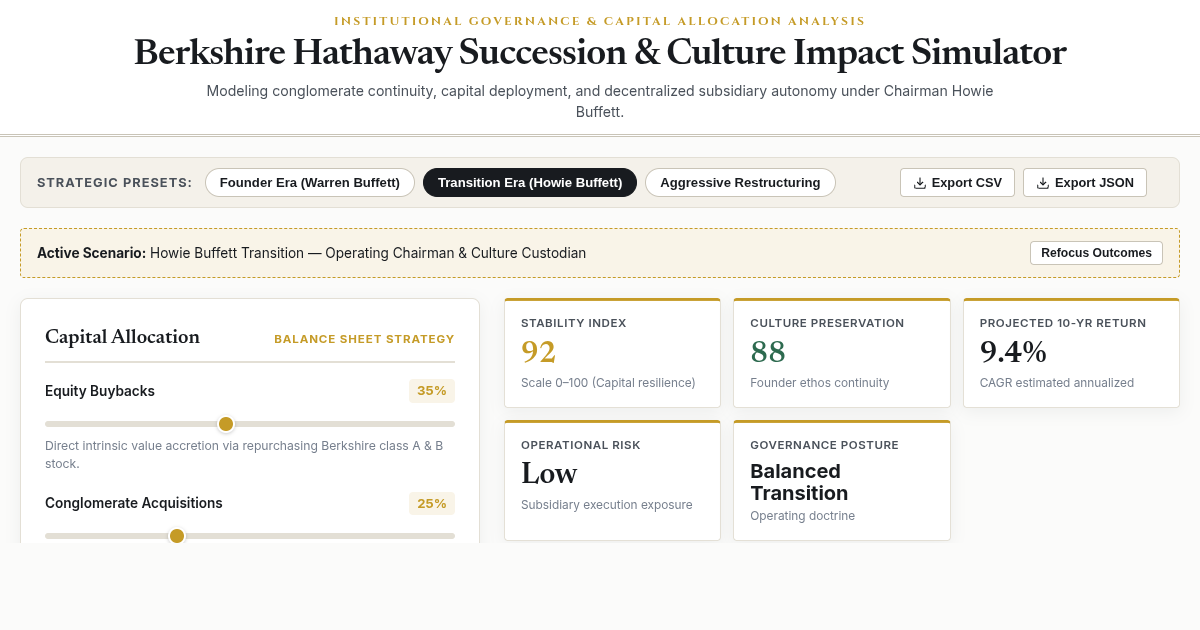Click the download icon in Export JSON
Screen dimensions: 1200x630
tap(1043, 183)
